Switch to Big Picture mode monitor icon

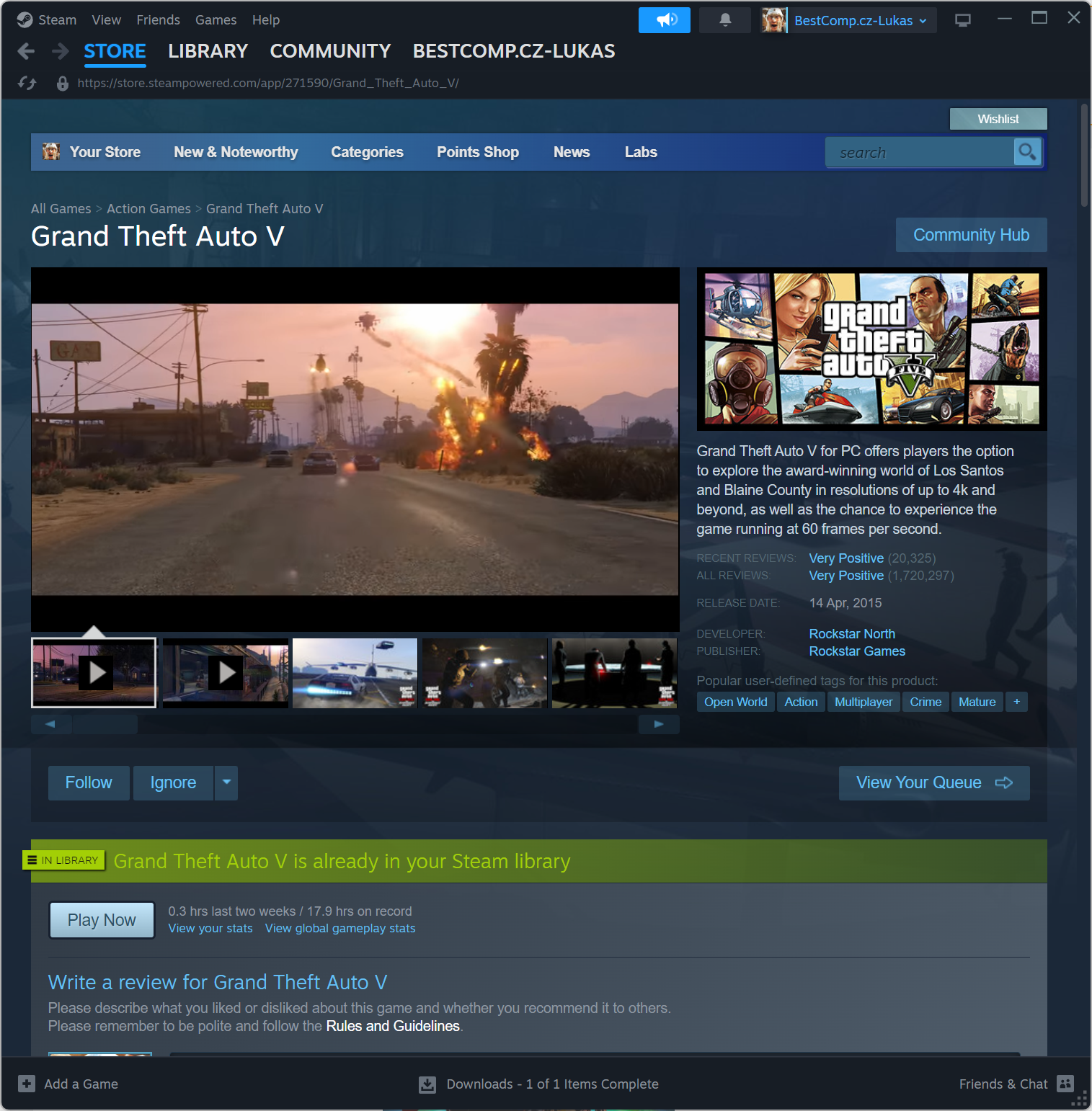click(x=963, y=20)
